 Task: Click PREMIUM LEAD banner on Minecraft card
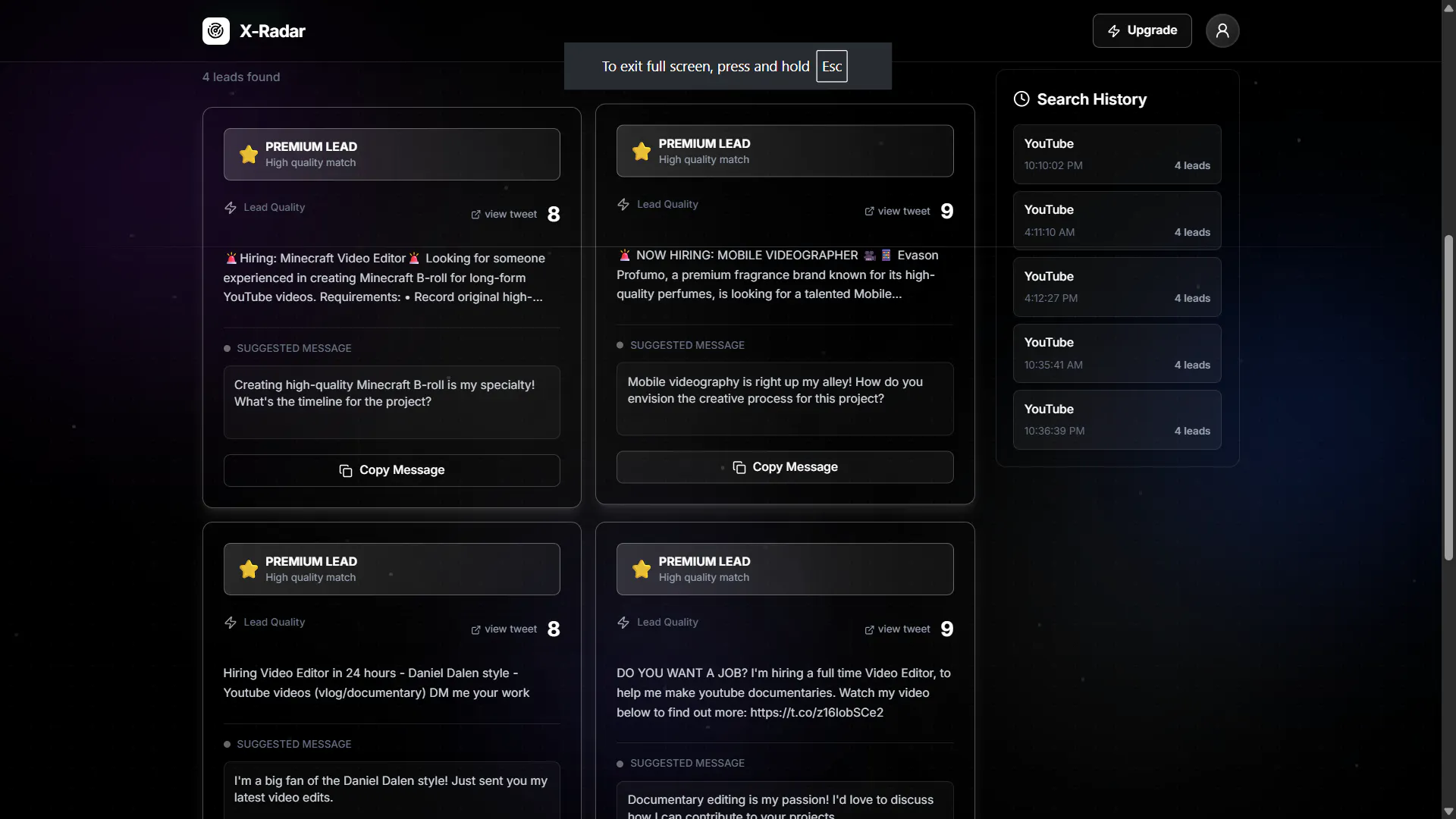[x=392, y=155]
